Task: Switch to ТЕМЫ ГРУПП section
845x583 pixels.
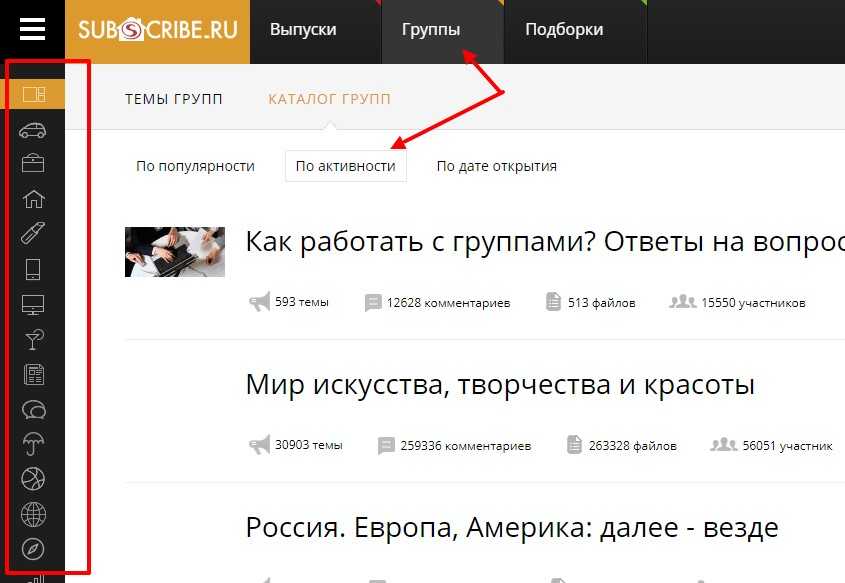Action: click(x=173, y=99)
